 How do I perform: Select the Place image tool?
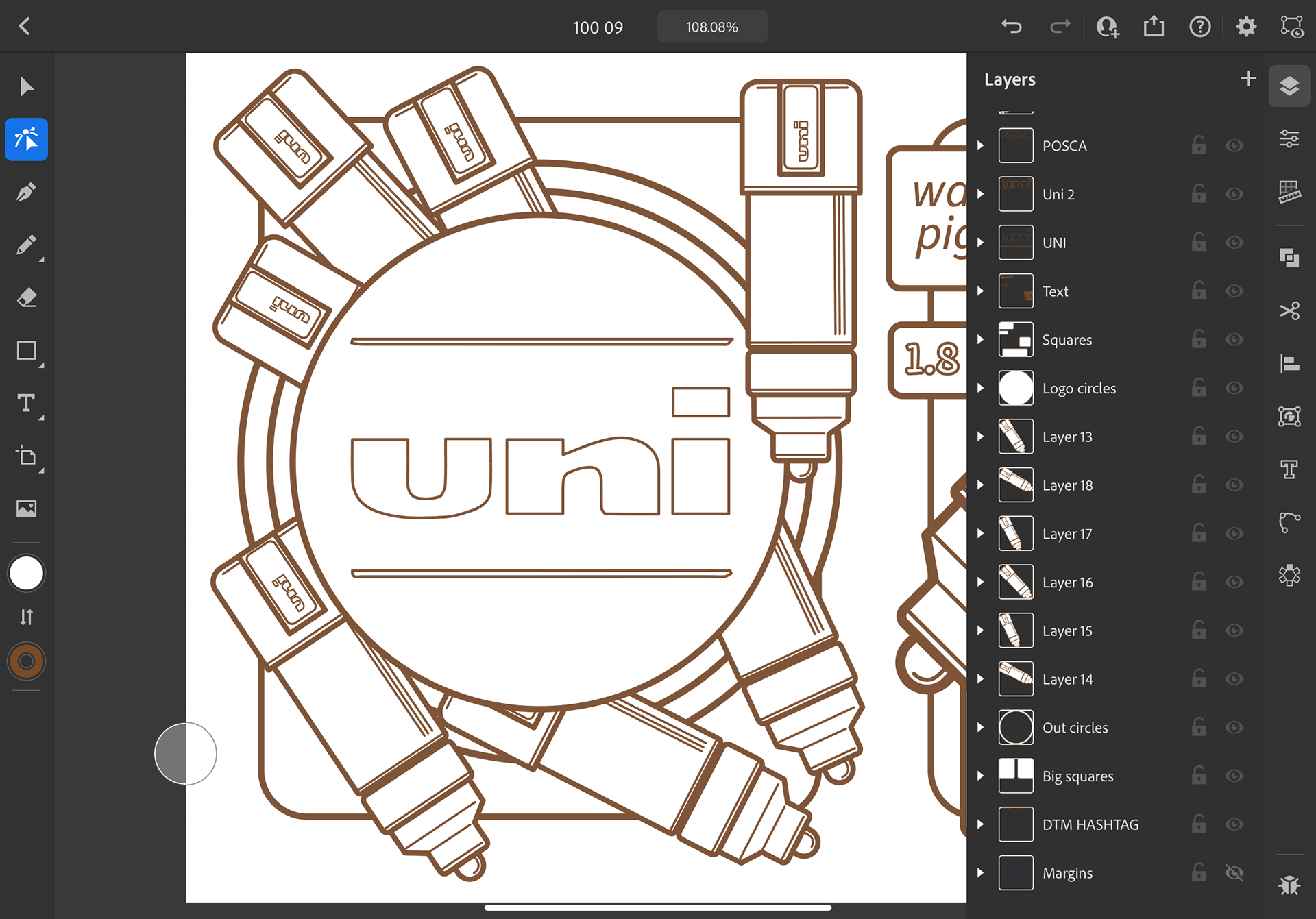[x=27, y=508]
